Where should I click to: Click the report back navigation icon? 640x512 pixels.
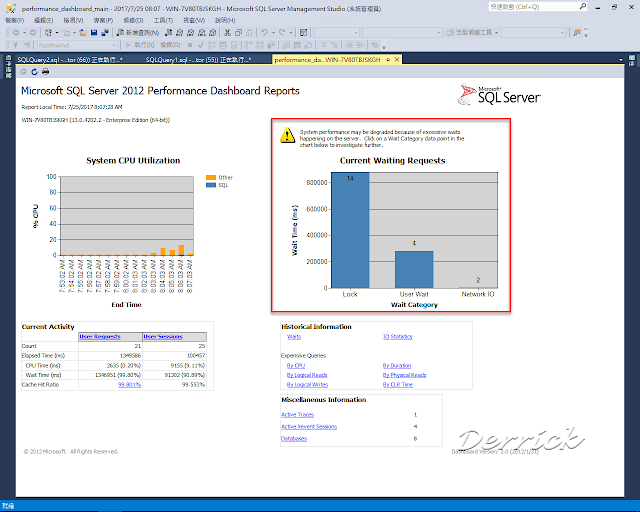24,72
